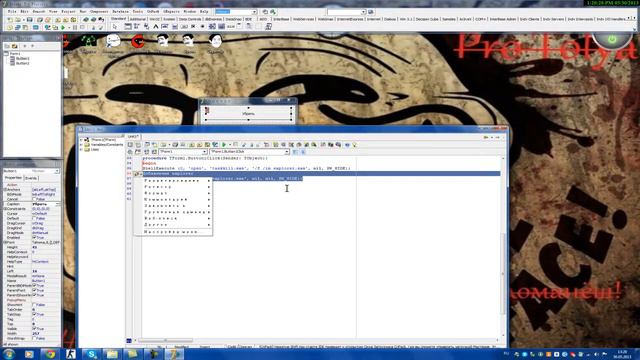This screenshot has height=360, width=640.
Task: Pick the ActionList component from palette
Action: tap(268, 27)
